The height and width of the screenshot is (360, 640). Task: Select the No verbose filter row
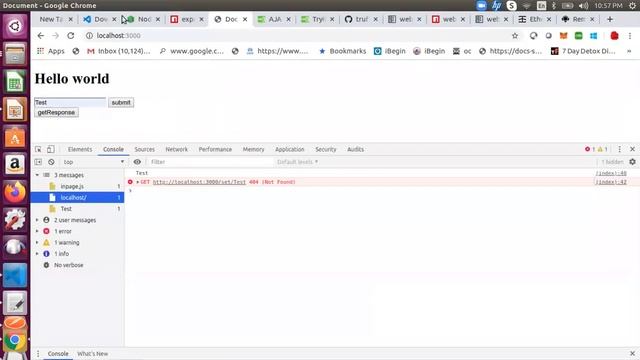pyautogui.click(x=78, y=265)
